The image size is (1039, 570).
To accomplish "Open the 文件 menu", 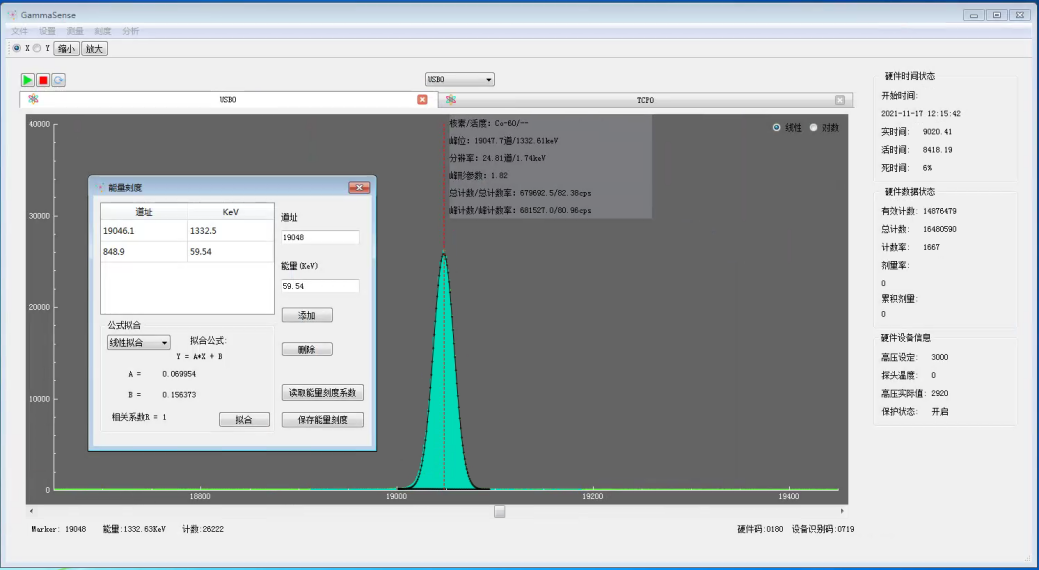I will click(x=19, y=31).
